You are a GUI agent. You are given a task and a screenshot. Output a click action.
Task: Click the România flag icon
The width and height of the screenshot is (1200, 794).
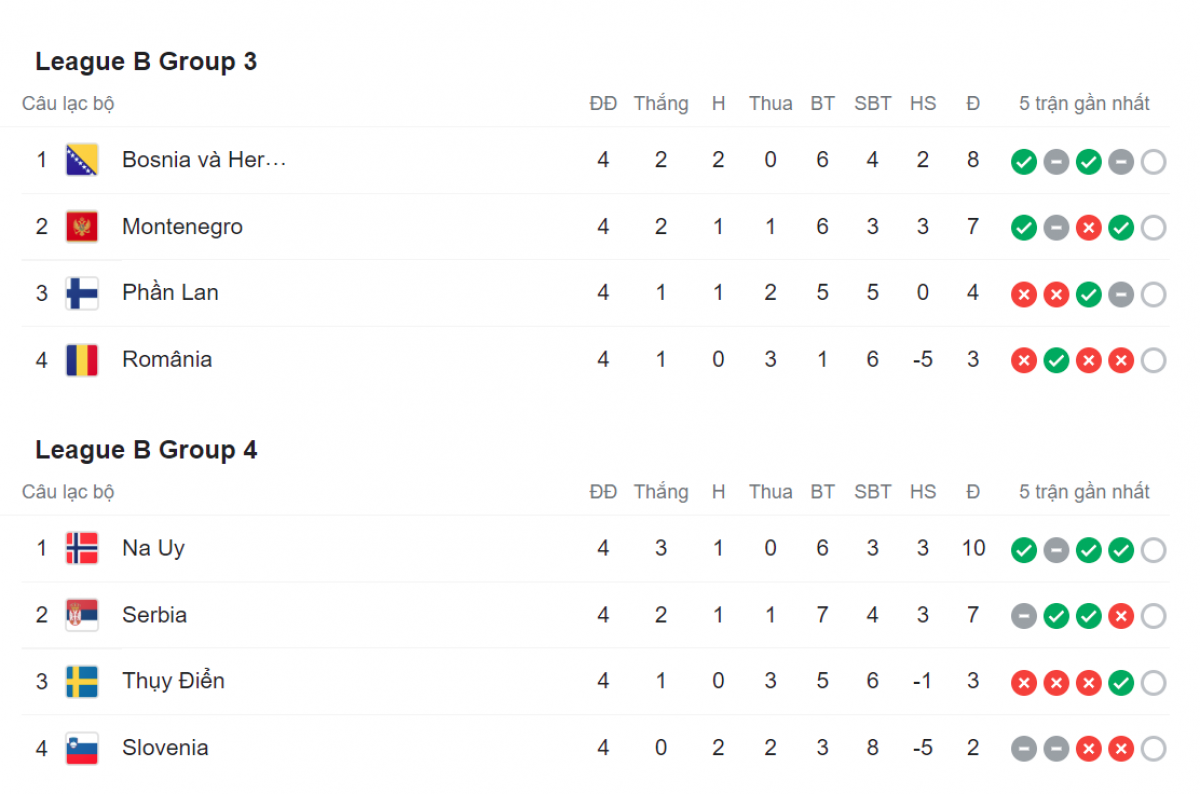point(82,360)
